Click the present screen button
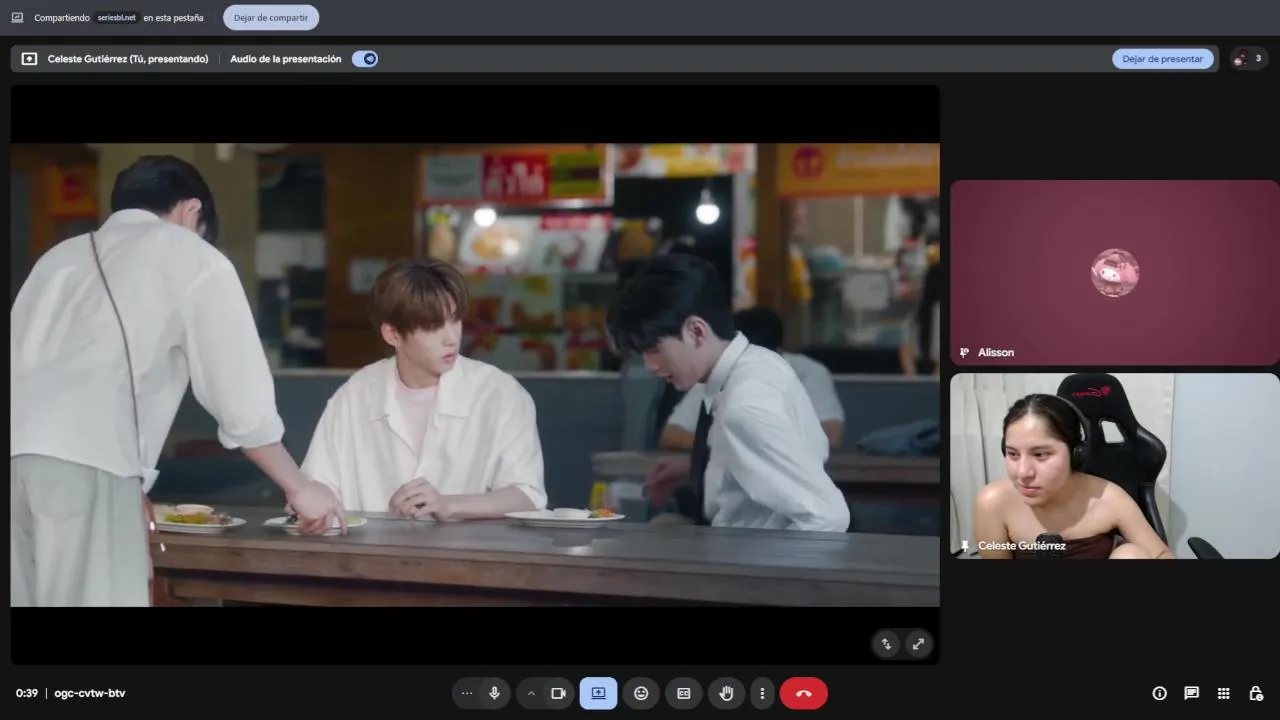Screen dimensions: 1280x720 598,693
